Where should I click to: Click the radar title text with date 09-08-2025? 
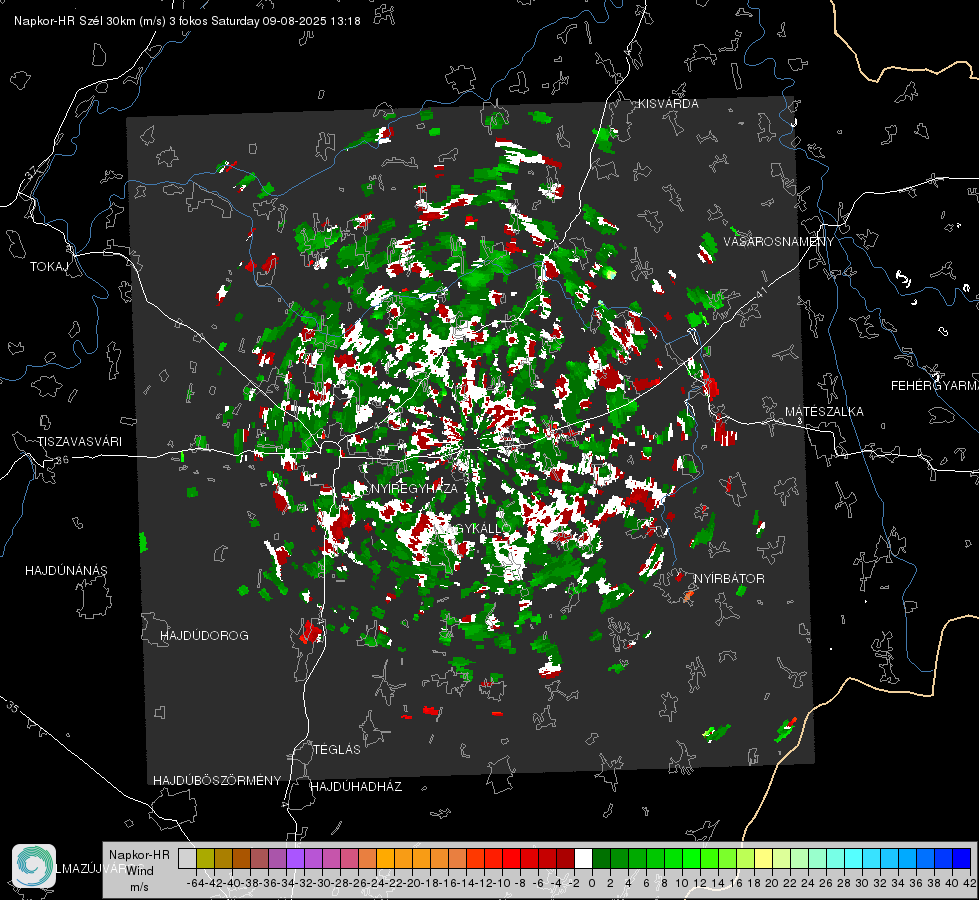187,21
